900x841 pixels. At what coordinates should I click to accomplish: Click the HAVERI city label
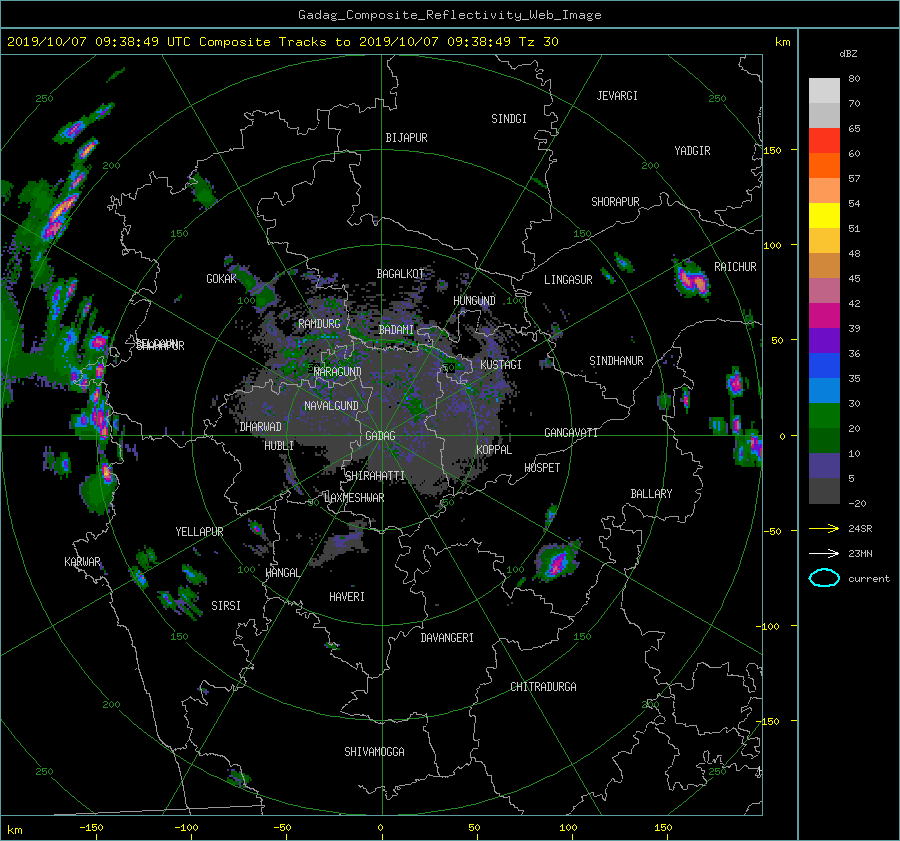347,597
